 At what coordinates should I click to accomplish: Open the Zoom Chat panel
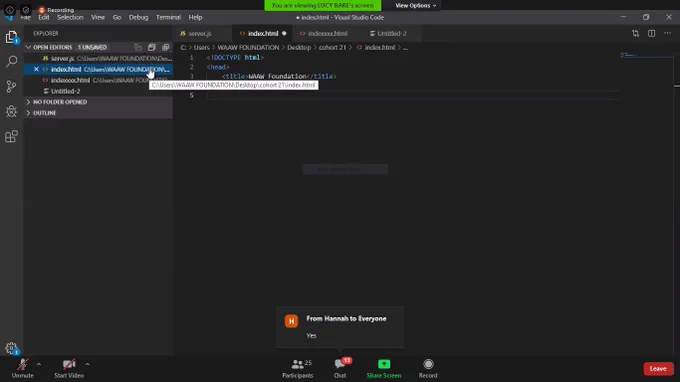coord(340,369)
